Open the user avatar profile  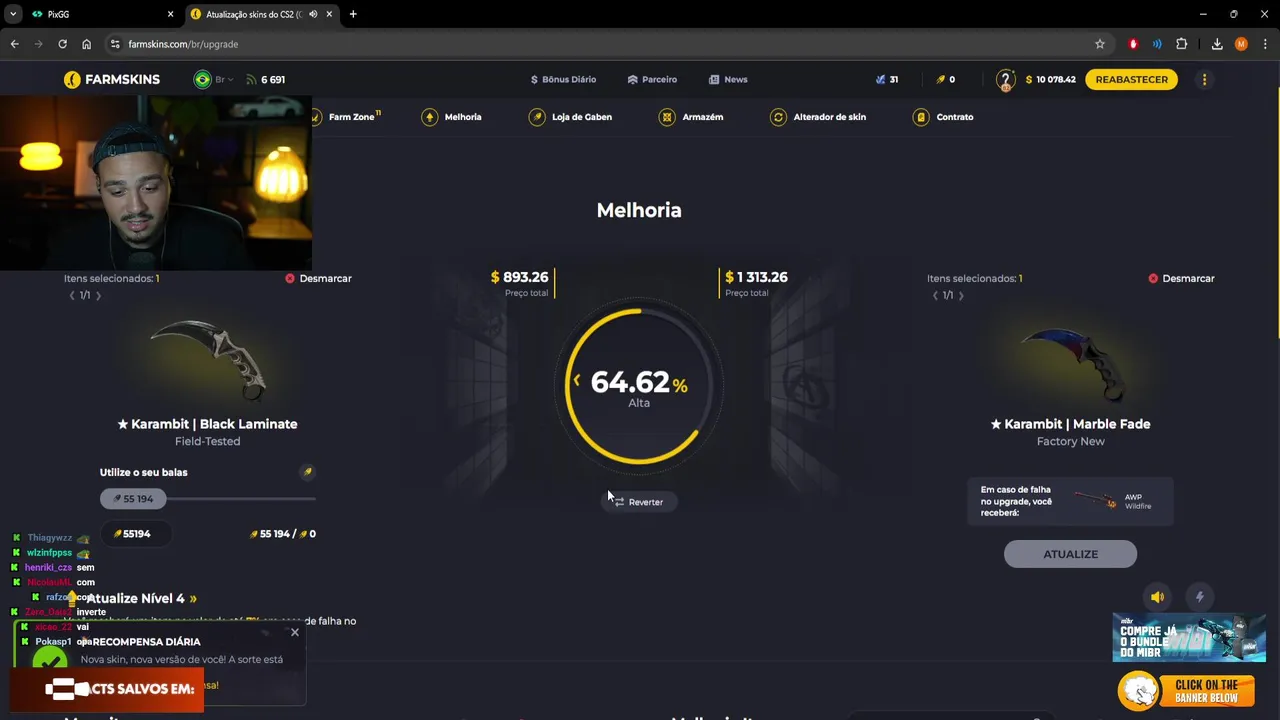click(1005, 80)
